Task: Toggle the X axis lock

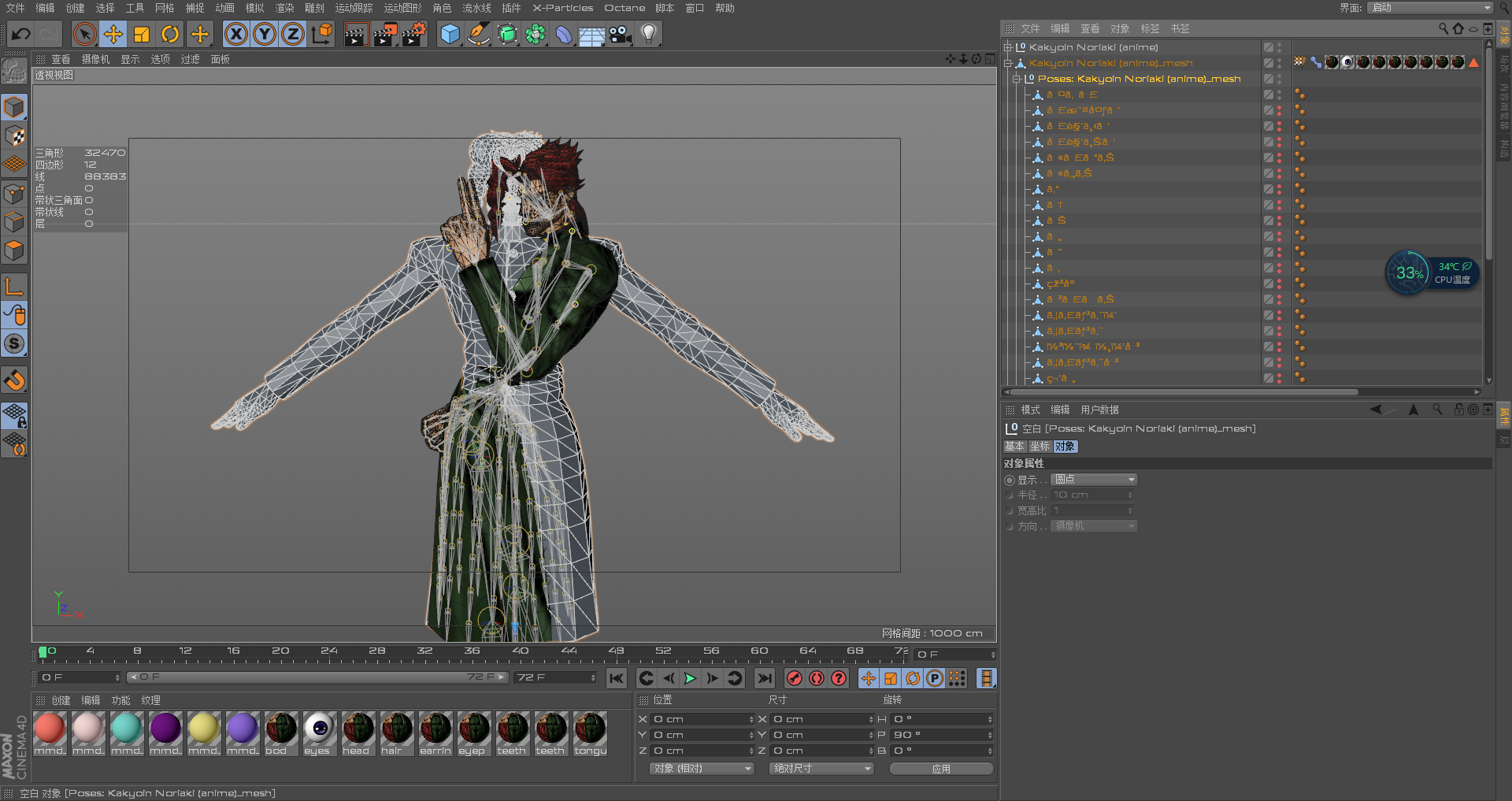Action: point(235,34)
